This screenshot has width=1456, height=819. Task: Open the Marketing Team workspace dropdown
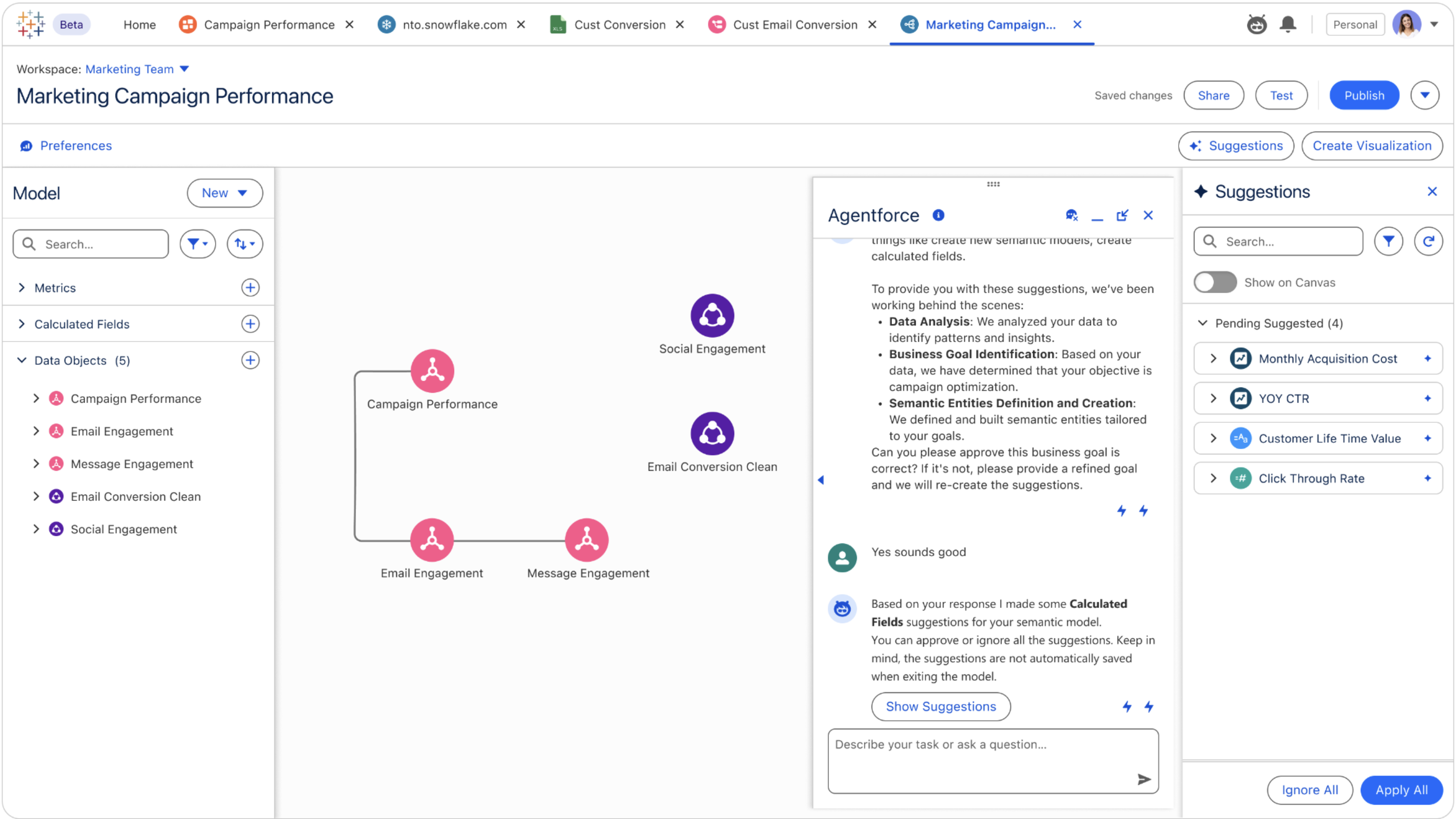coord(184,69)
